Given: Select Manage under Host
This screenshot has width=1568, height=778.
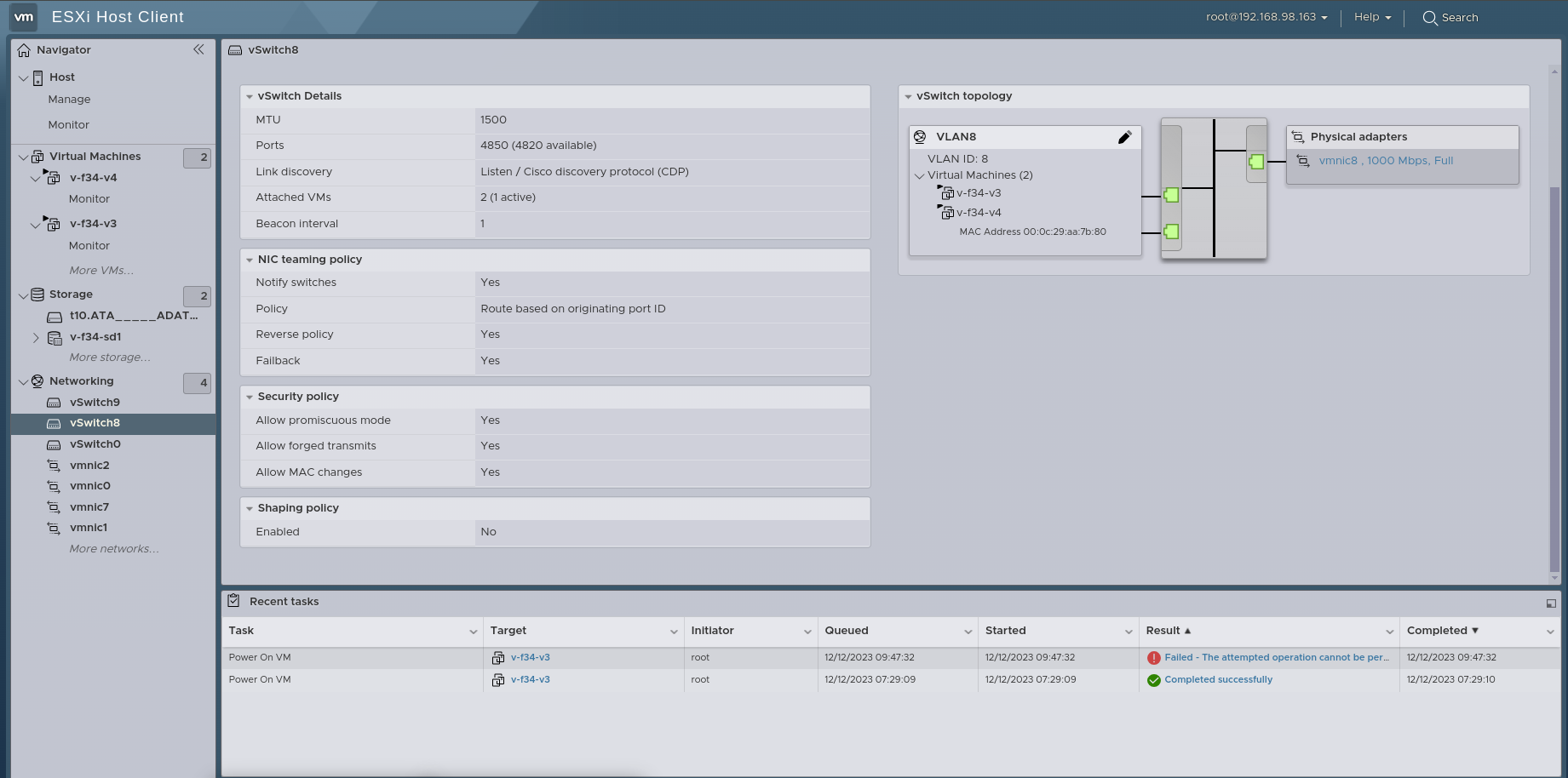Looking at the screenshot, I should (69, 100).
